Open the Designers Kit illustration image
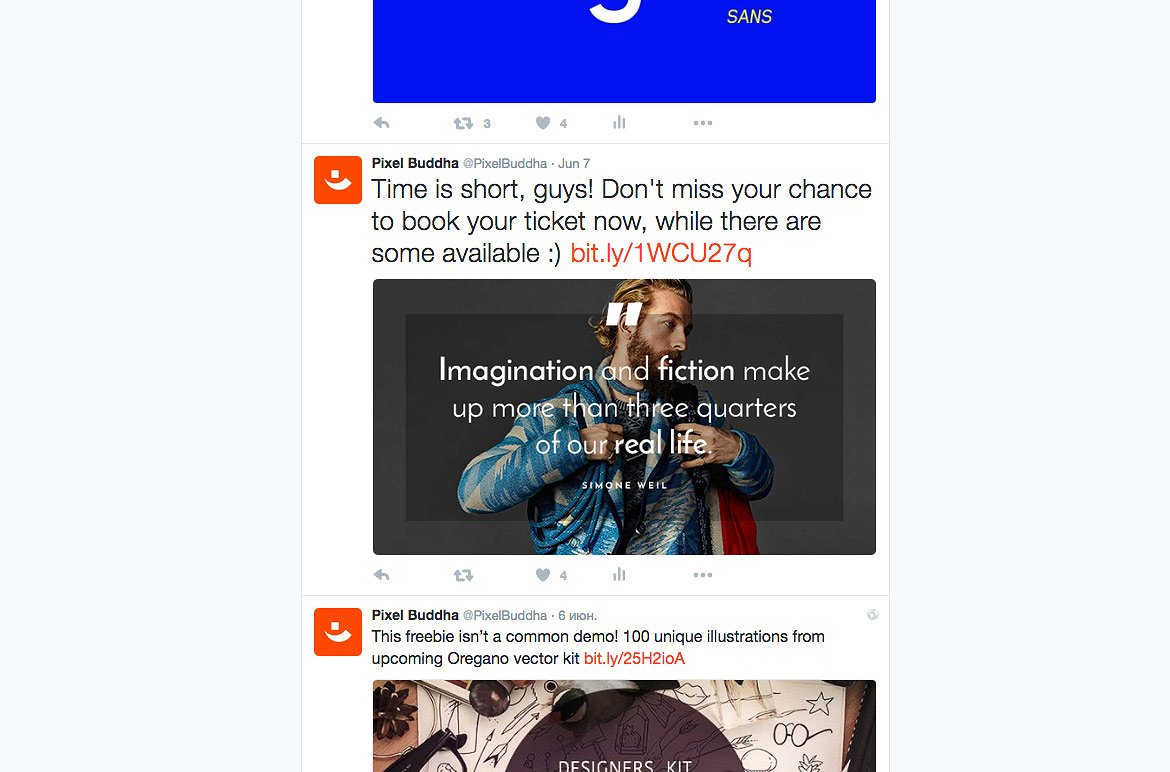The height and width of the screenshot is (772, 1170). coord(625,726)
